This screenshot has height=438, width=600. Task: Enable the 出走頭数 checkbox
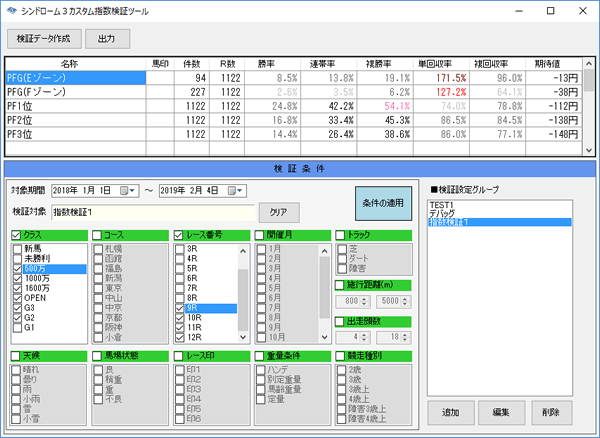tap(340, 321)
